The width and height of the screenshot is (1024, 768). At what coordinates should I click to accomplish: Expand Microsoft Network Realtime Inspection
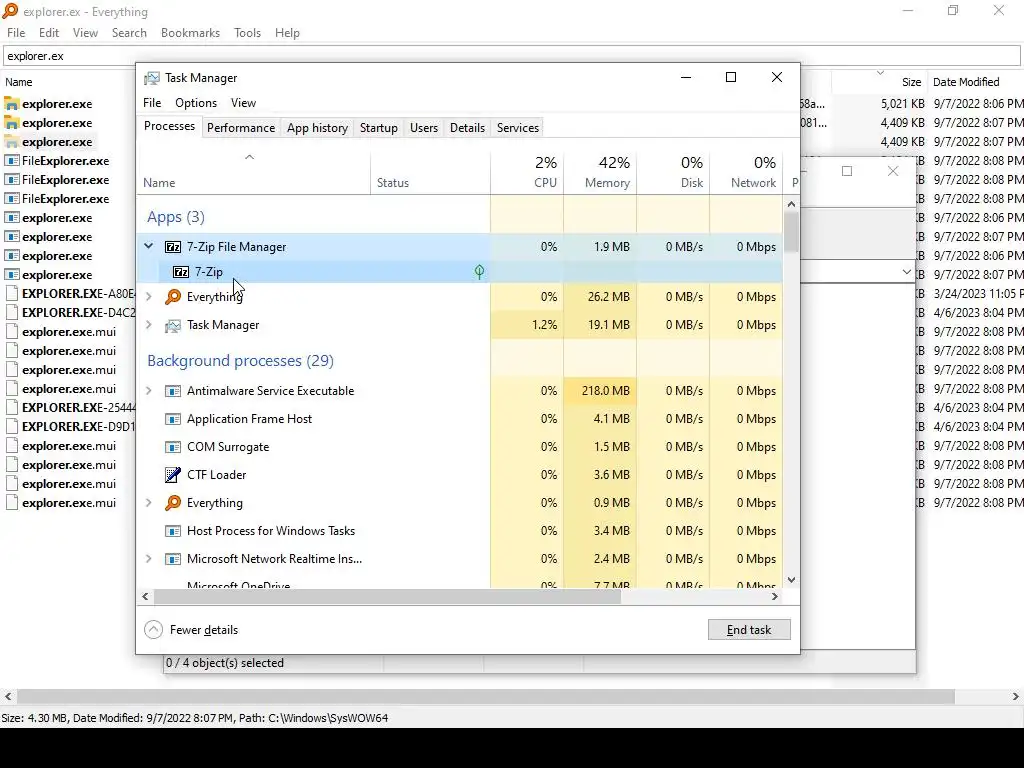[148, 559]
